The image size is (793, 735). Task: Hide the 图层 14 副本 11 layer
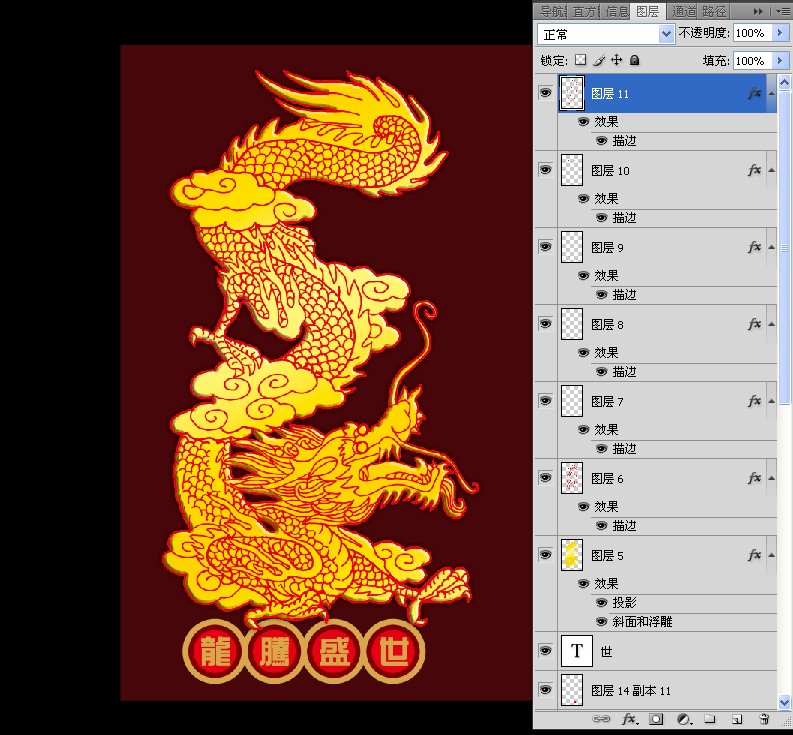click(545, 689)
